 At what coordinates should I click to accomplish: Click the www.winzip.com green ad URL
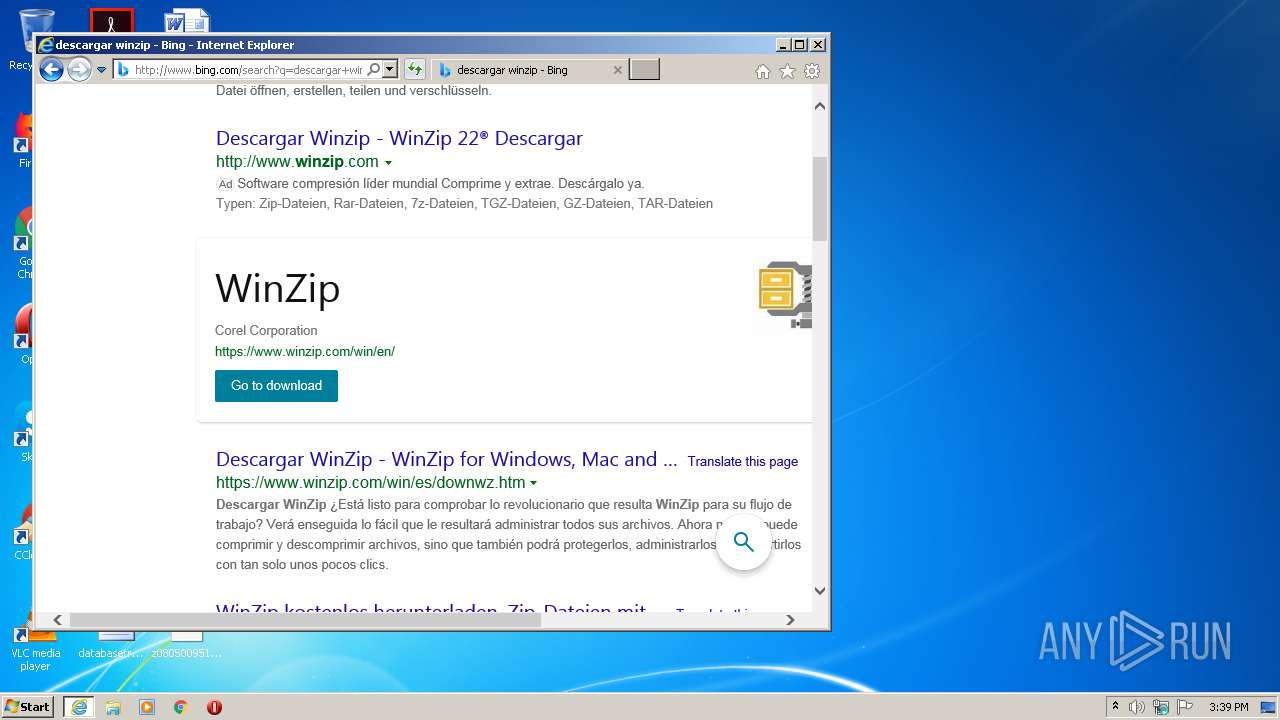tap(297, 161)
